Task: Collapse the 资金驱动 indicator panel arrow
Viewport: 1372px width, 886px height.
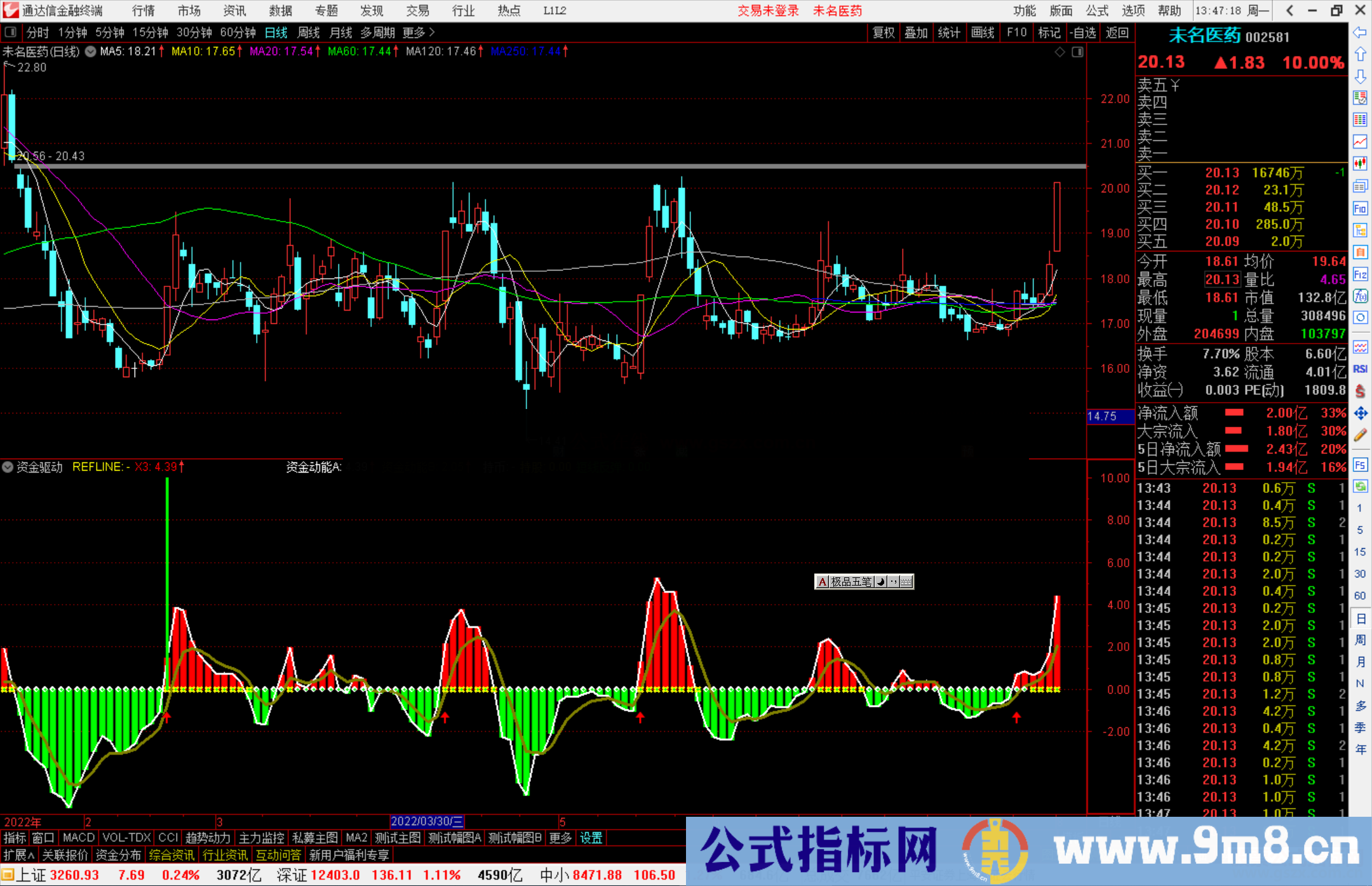Action: click(x=8, y=467)
